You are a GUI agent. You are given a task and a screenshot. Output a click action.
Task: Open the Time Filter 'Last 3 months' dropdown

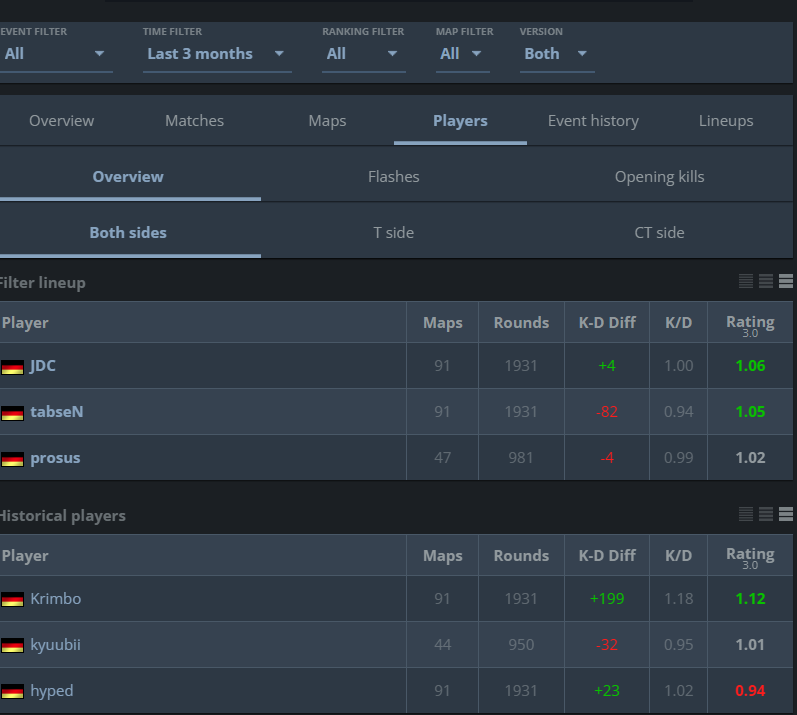[x=217, y=54]
